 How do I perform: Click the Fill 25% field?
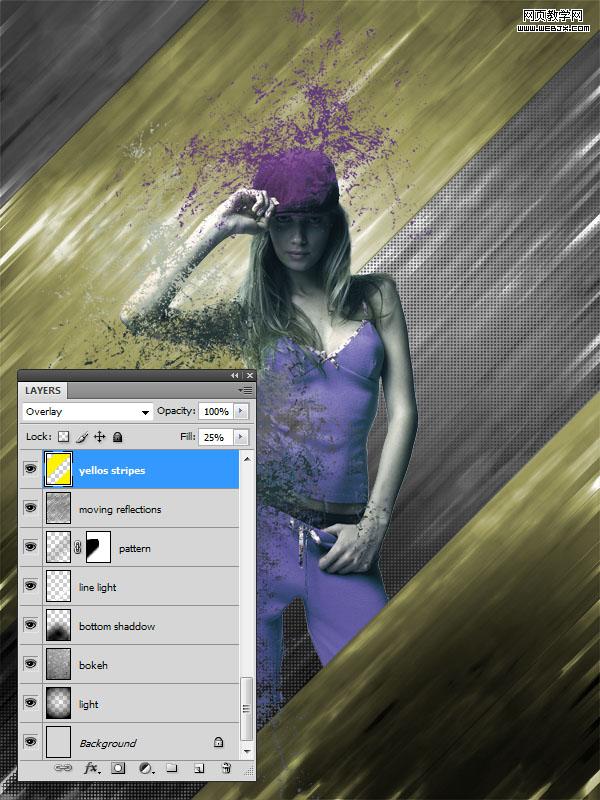click(x=216, y=437)
